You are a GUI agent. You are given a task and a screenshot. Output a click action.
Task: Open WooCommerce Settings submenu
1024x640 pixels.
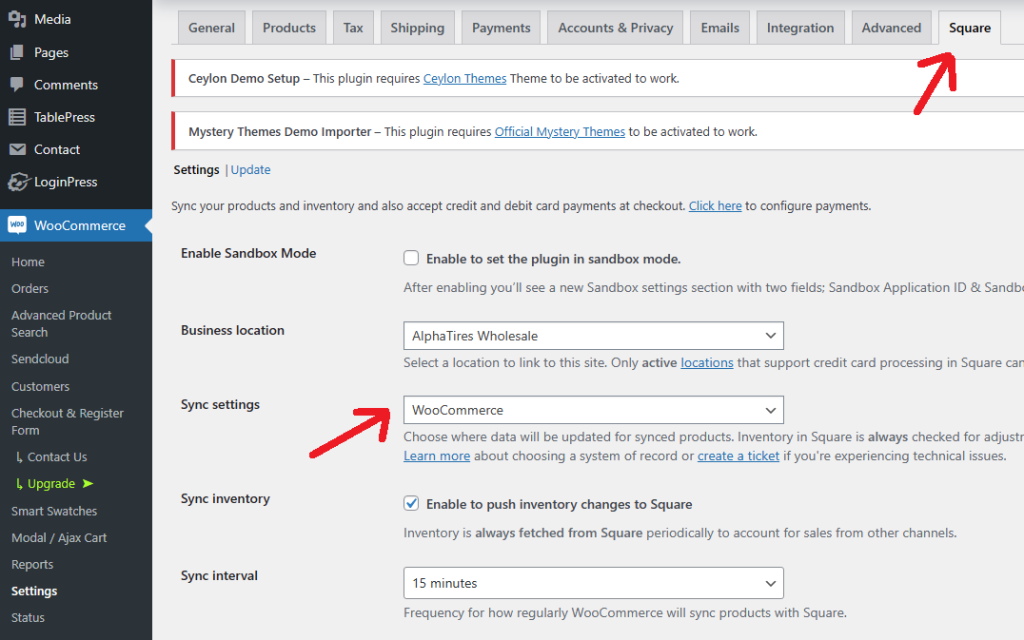[34, 591]
